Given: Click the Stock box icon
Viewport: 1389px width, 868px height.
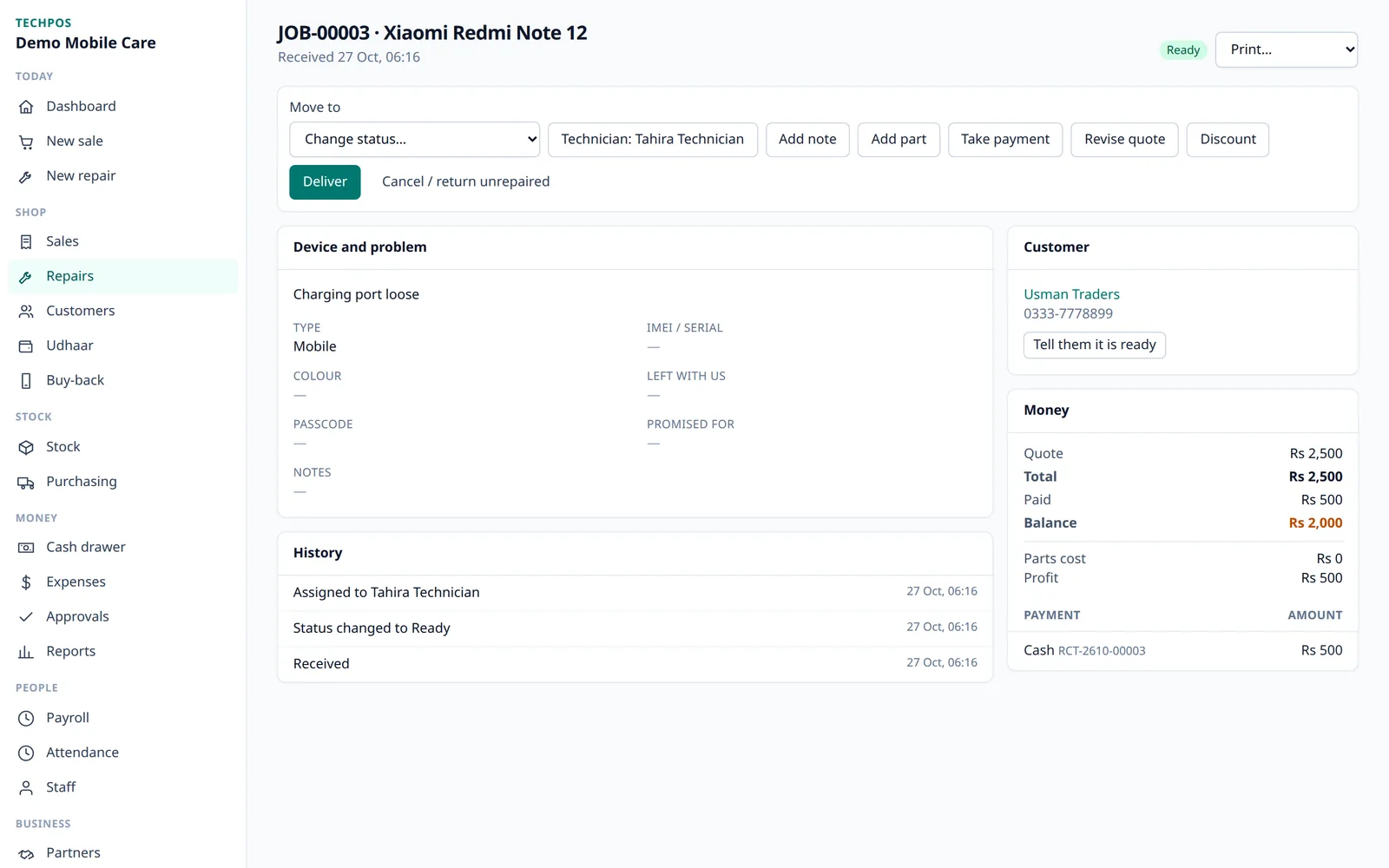Looking at the screenshot, I should [x=26, y=447].
